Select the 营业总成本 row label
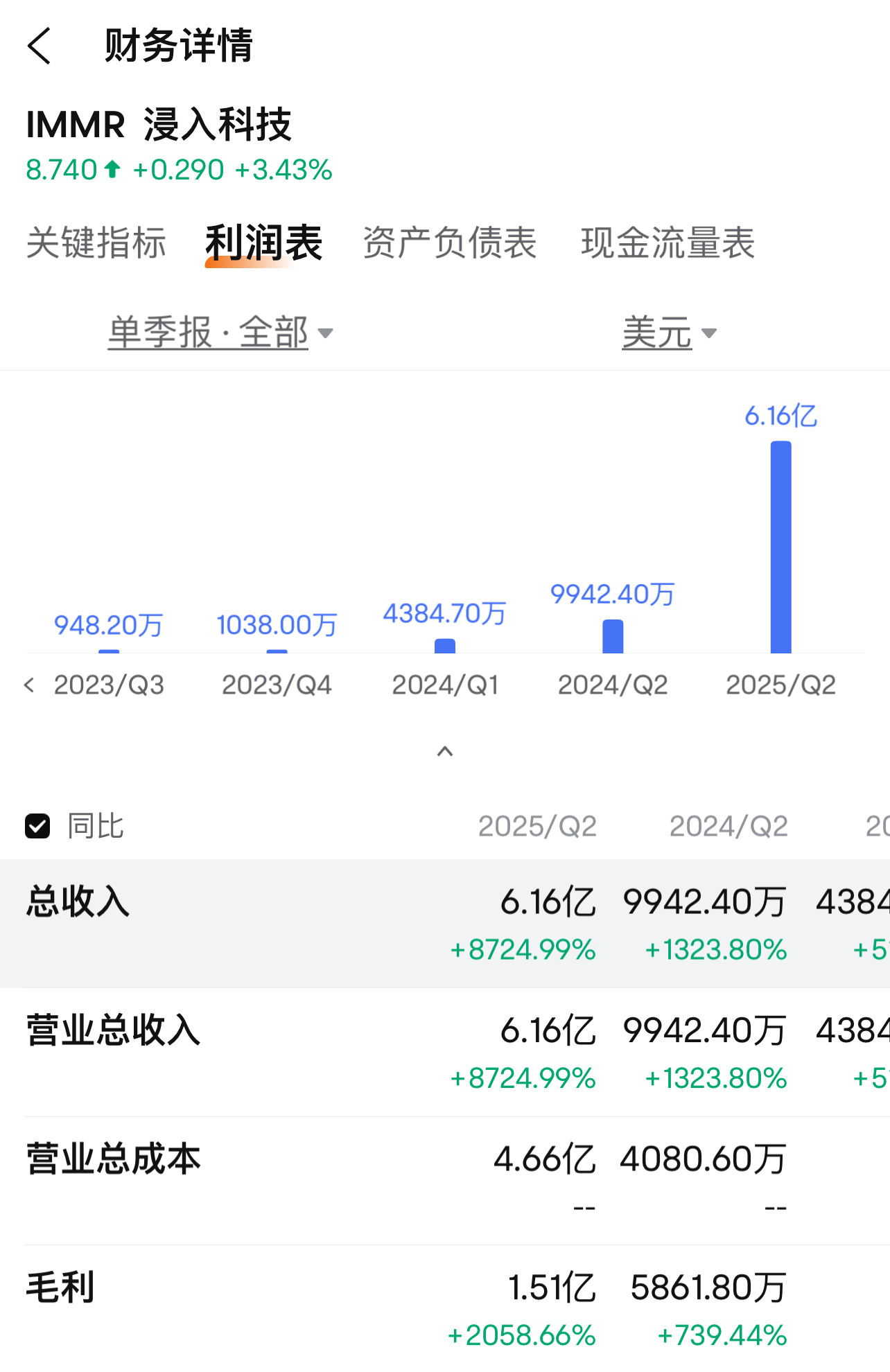Screen dimensions: 890x1372 coord(114,1159)
